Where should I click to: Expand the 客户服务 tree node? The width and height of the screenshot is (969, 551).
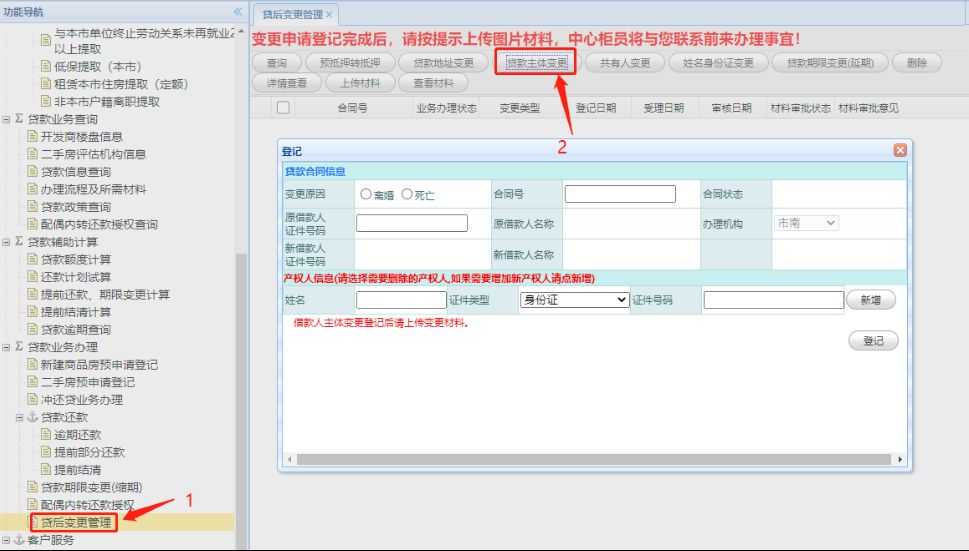(6, 540)
